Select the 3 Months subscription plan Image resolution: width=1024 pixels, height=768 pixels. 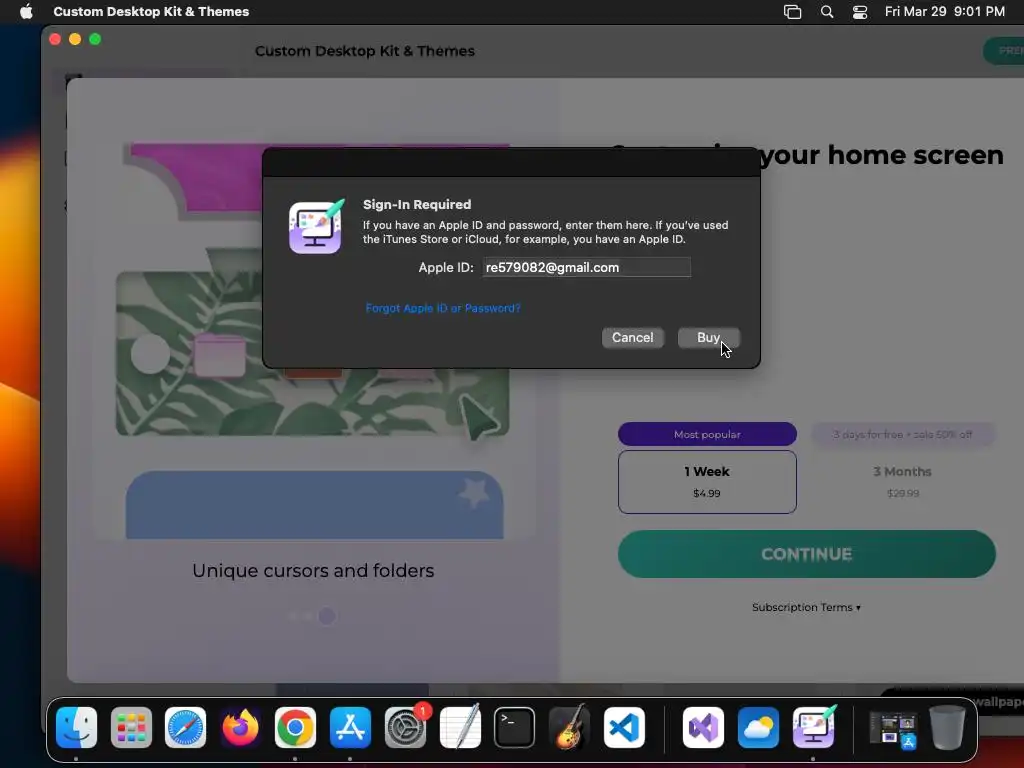tap(903, 482)
